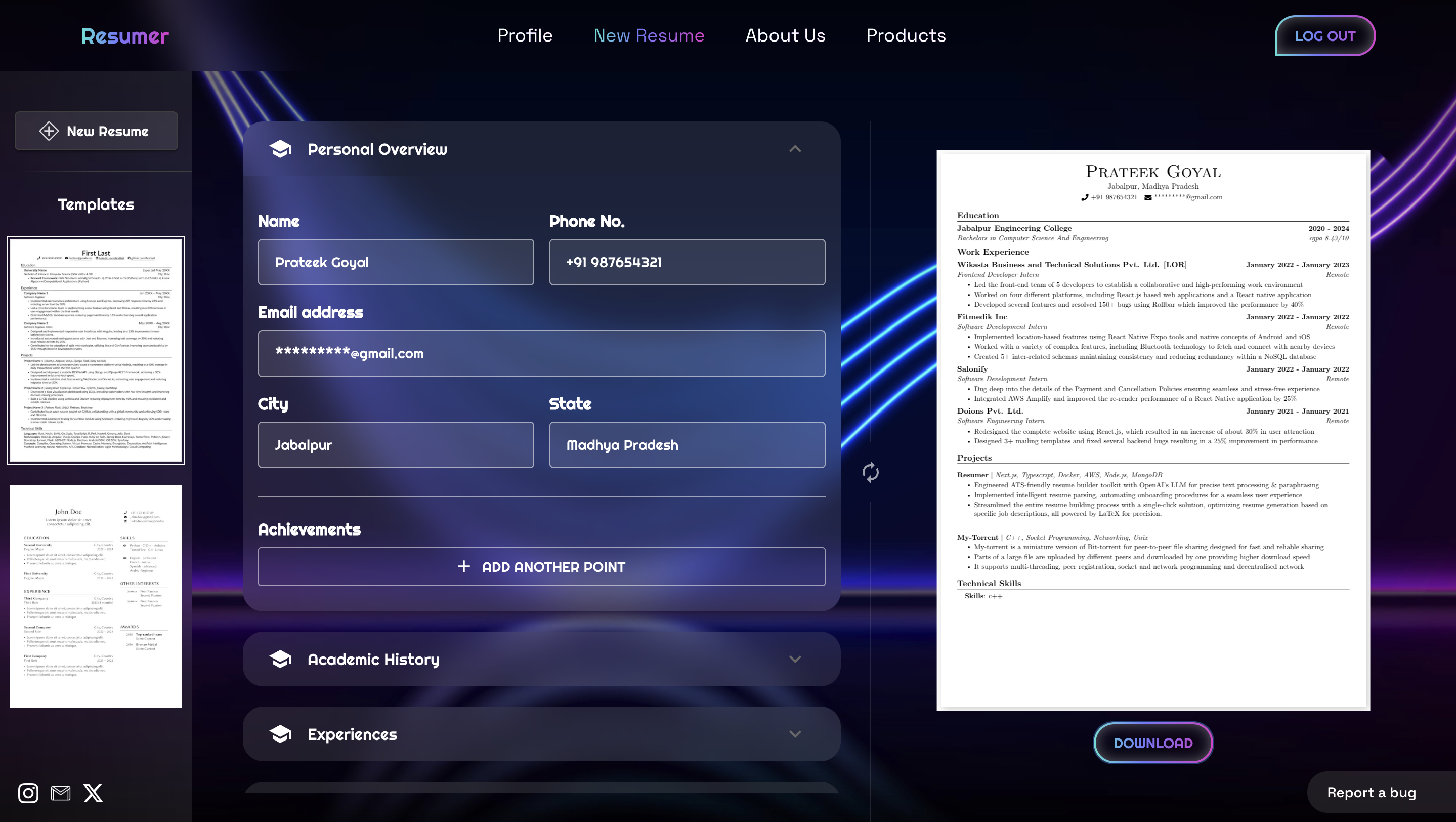Click the Instagram icon in sidebar footer
Viewport: 1456px width, 822px height.
point(28,793)
